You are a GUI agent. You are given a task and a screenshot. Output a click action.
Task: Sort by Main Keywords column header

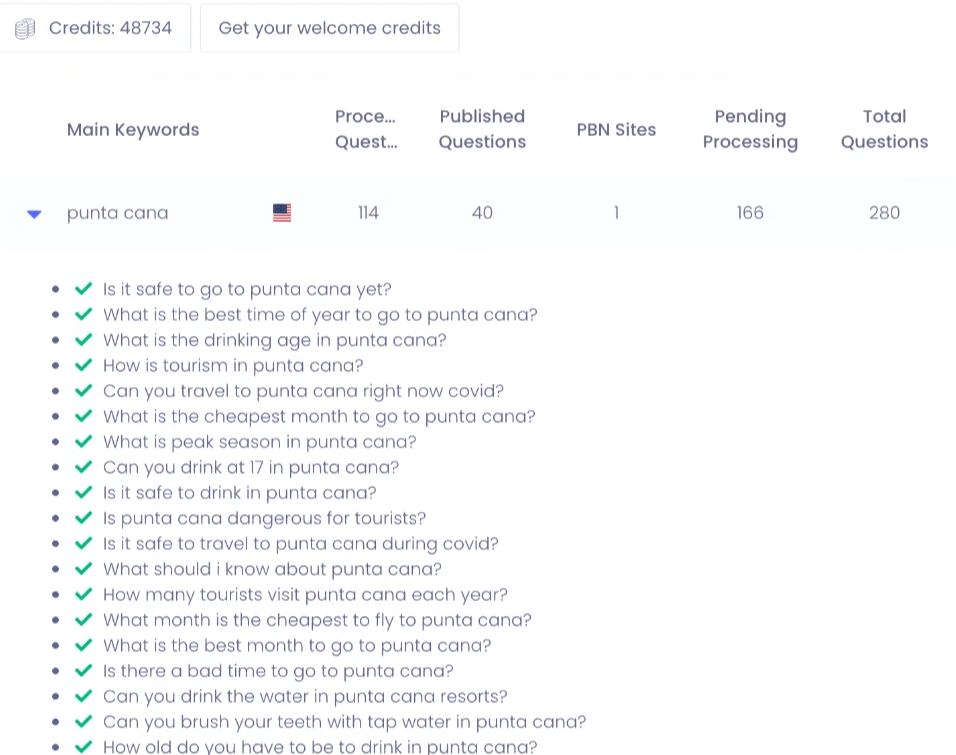coord(133,130)
